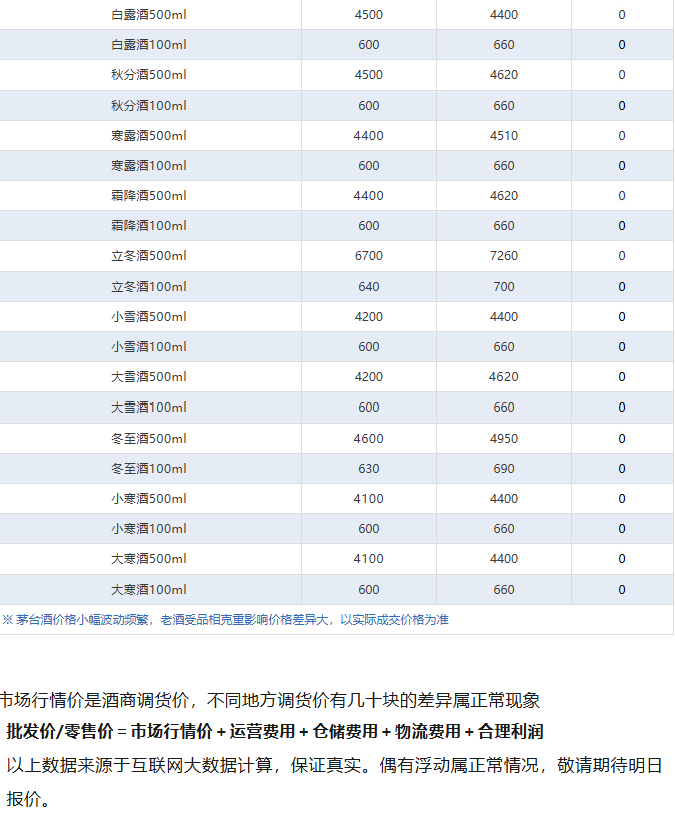Click price 7260 in 立冬酒500ml row
The image size is (675, 820).
coord(504,256)
